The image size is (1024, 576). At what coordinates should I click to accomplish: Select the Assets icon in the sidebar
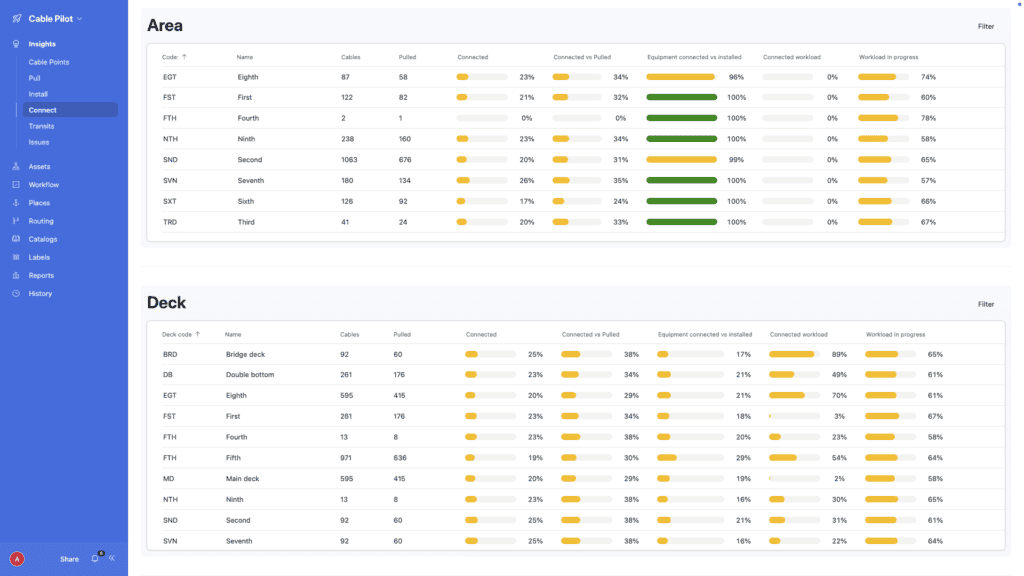14,166
